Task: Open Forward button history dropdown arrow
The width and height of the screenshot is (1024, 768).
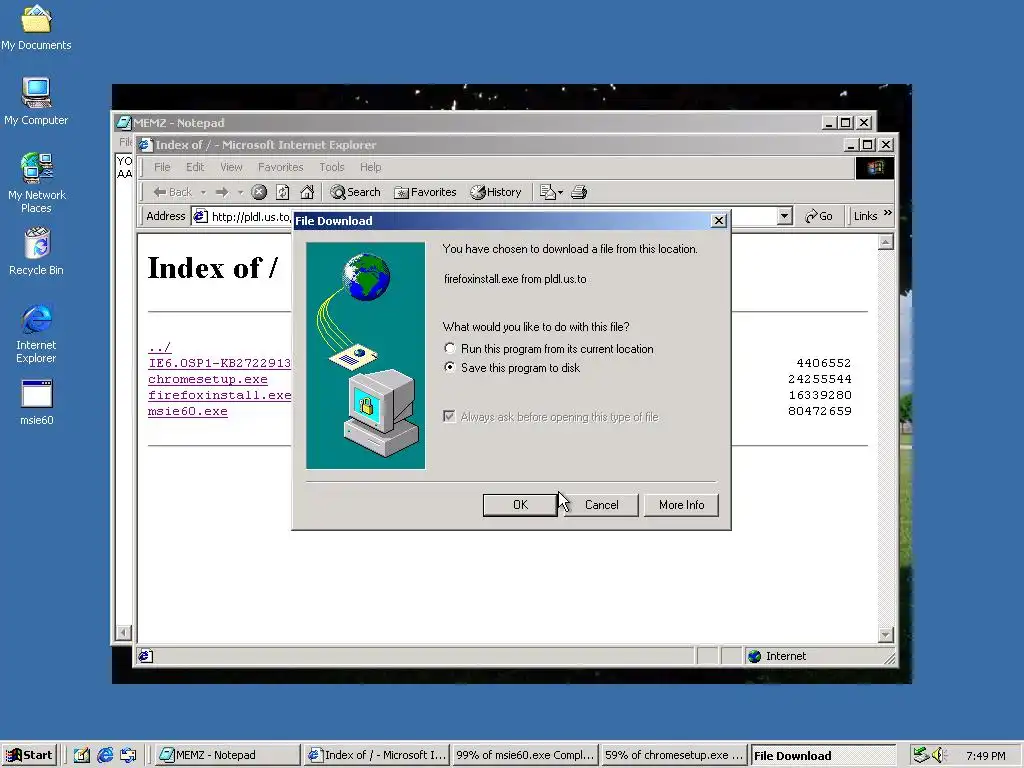Action: coord(241,192)
